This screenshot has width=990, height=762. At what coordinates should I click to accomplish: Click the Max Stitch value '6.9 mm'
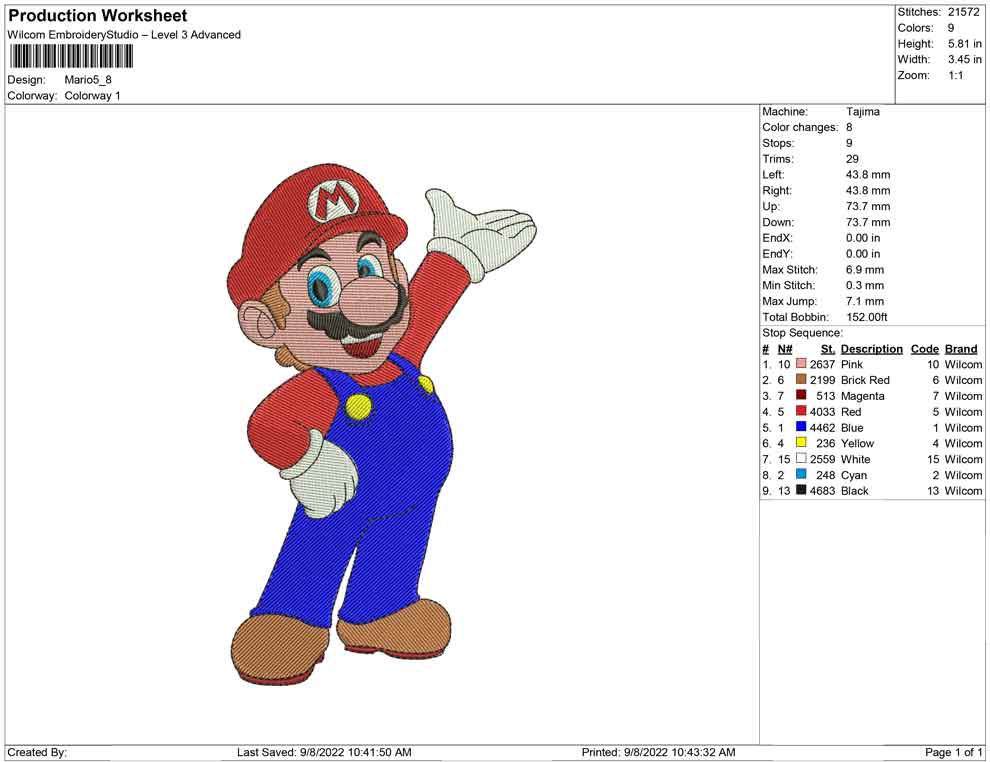tap(865, 270)
